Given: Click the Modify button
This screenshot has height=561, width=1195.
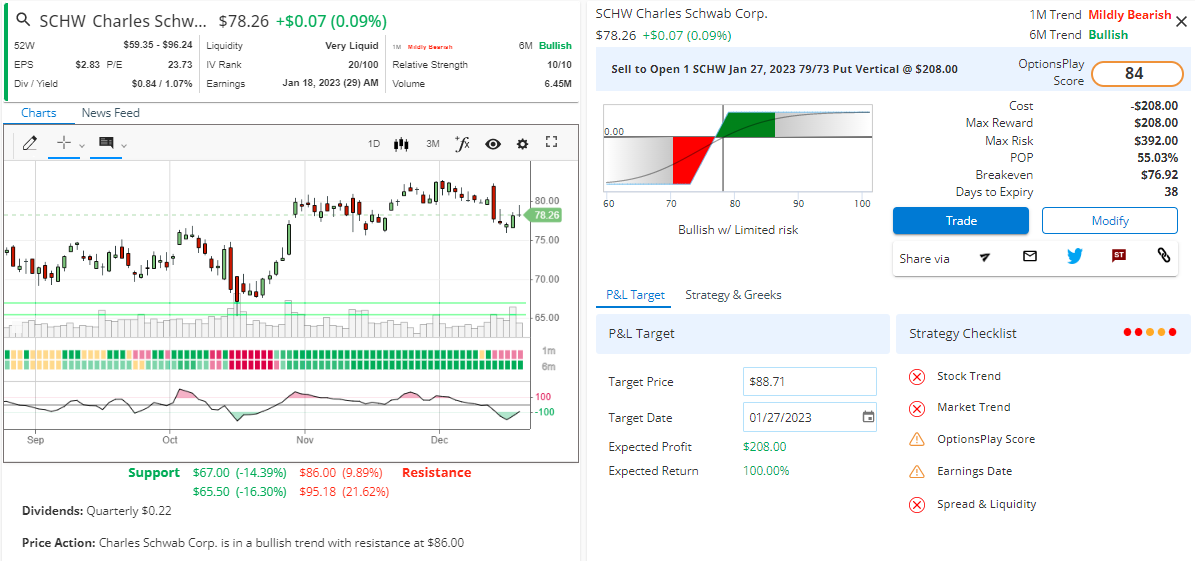Looking at the screenshot, I should click(x=1110, y=221).
